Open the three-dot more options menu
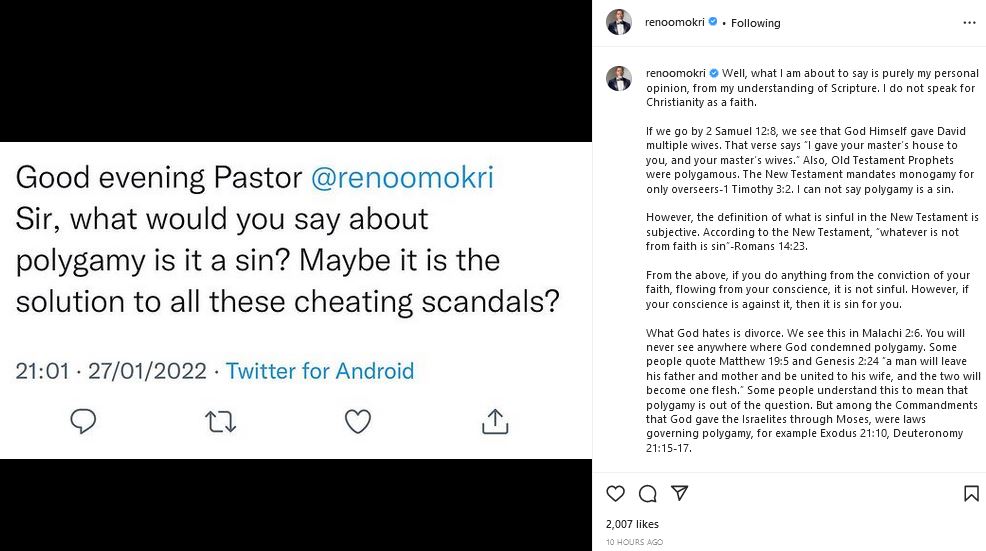 click(969, 22)
